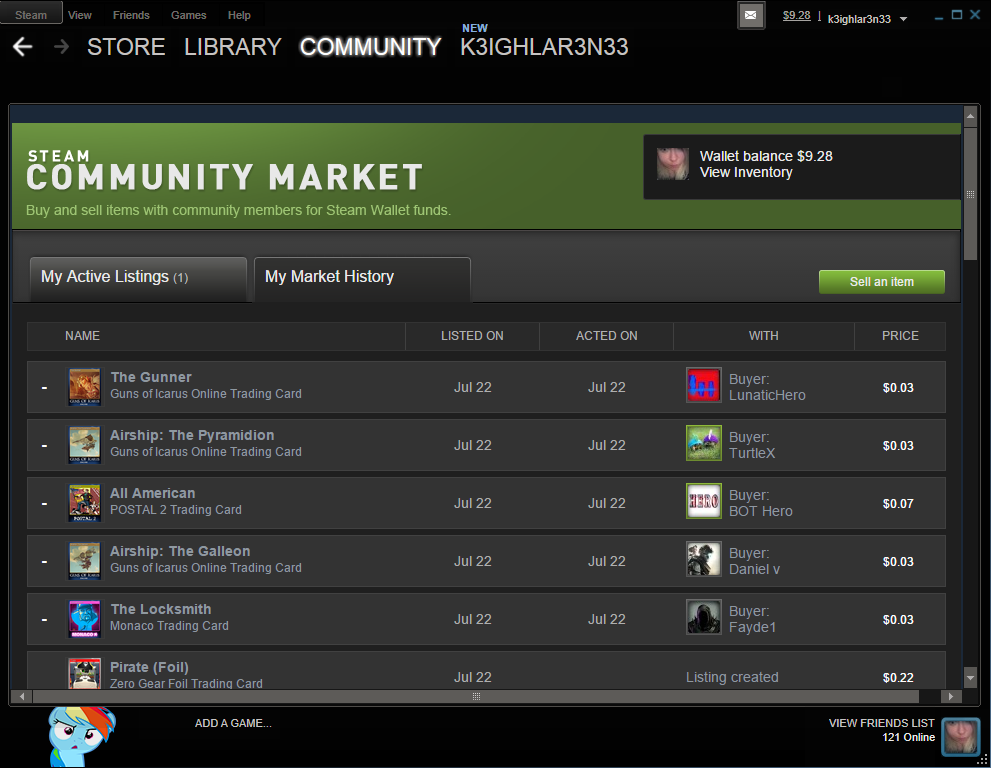Open The Gunner item link
Screen dimensions: 991x768
tap(151, 377)
